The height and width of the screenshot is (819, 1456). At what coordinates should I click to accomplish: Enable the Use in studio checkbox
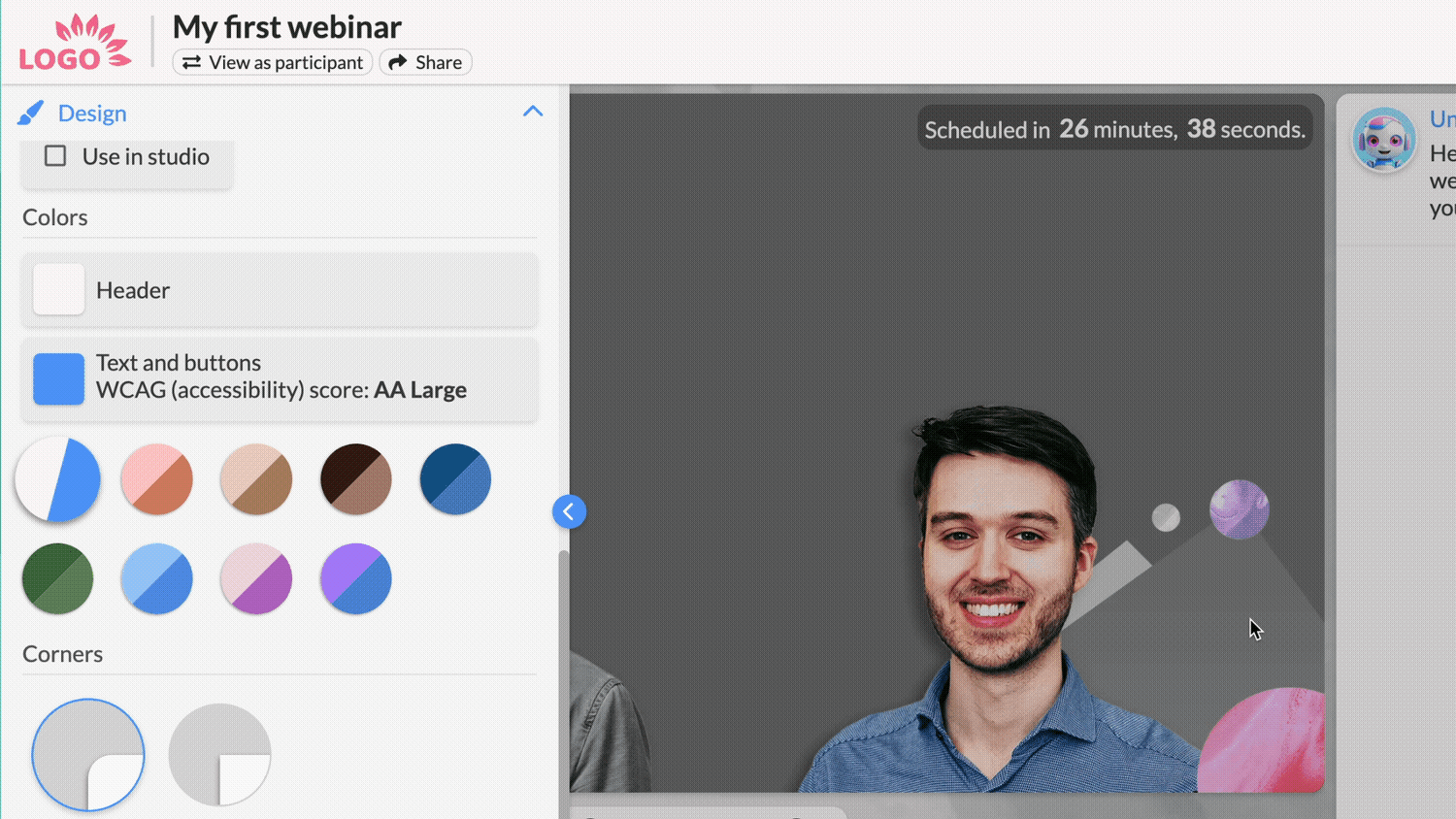pos(55,155)
